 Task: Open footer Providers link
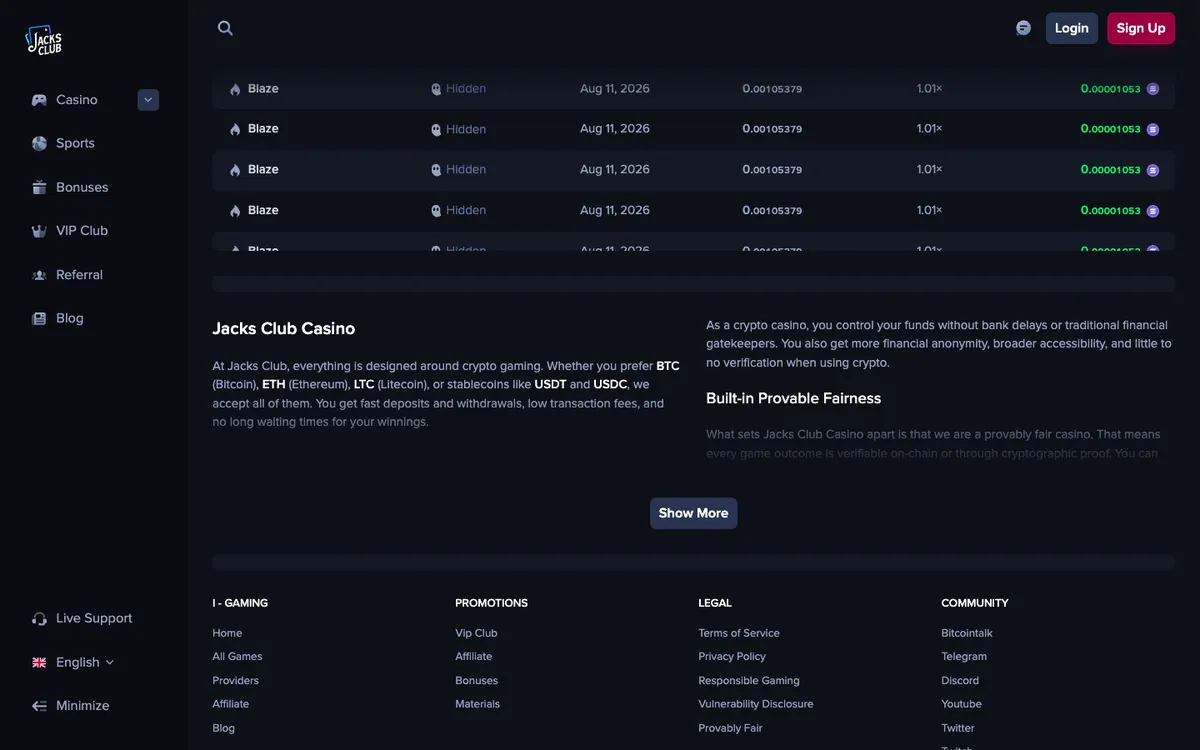click(x=235, y=680)
